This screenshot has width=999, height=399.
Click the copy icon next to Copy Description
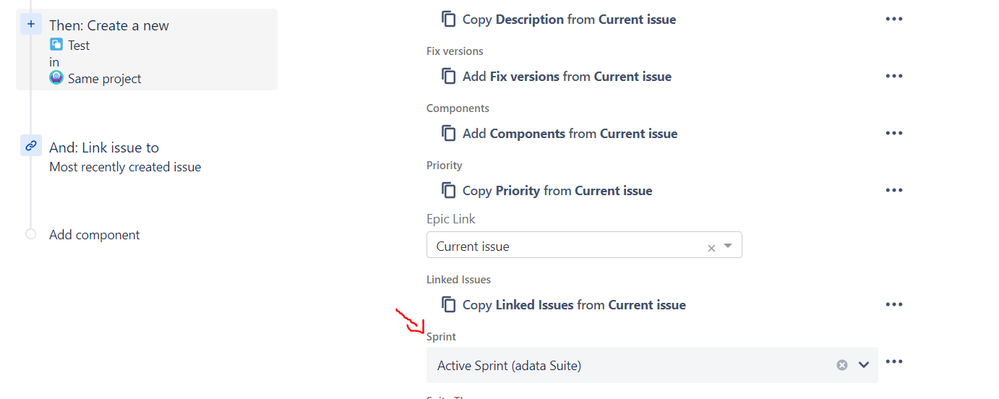pyautogui.click(x=449, y=19)
